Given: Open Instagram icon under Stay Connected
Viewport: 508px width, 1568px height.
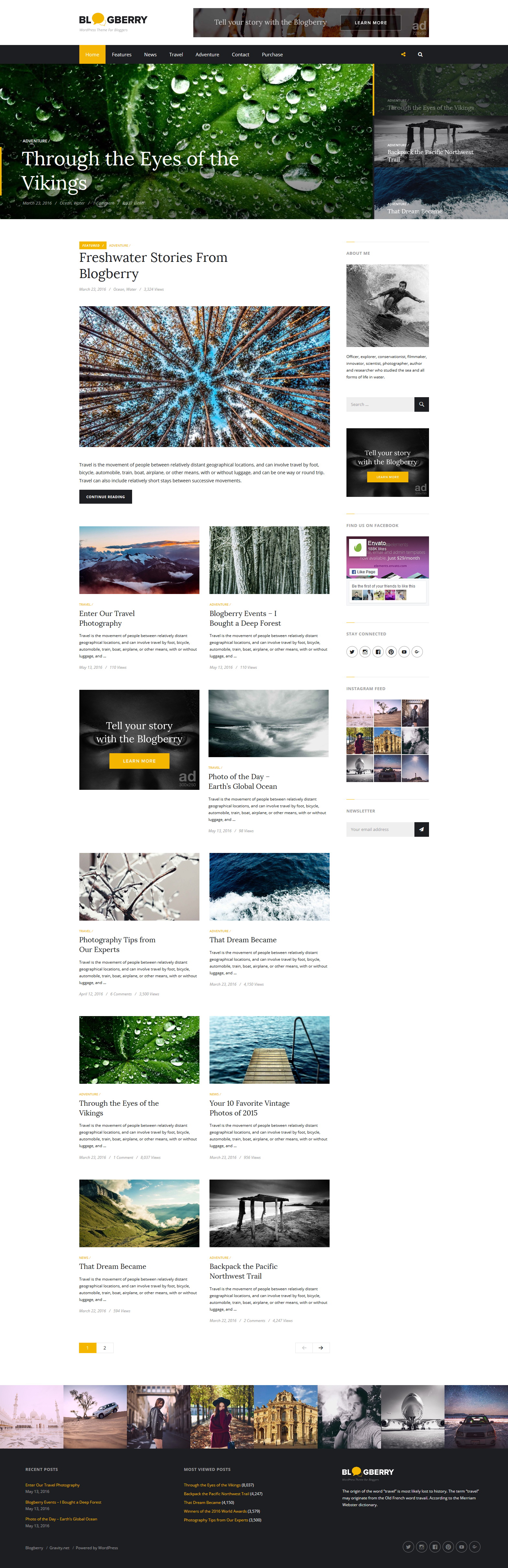Looking at the screenshot, I should point(365,652).
